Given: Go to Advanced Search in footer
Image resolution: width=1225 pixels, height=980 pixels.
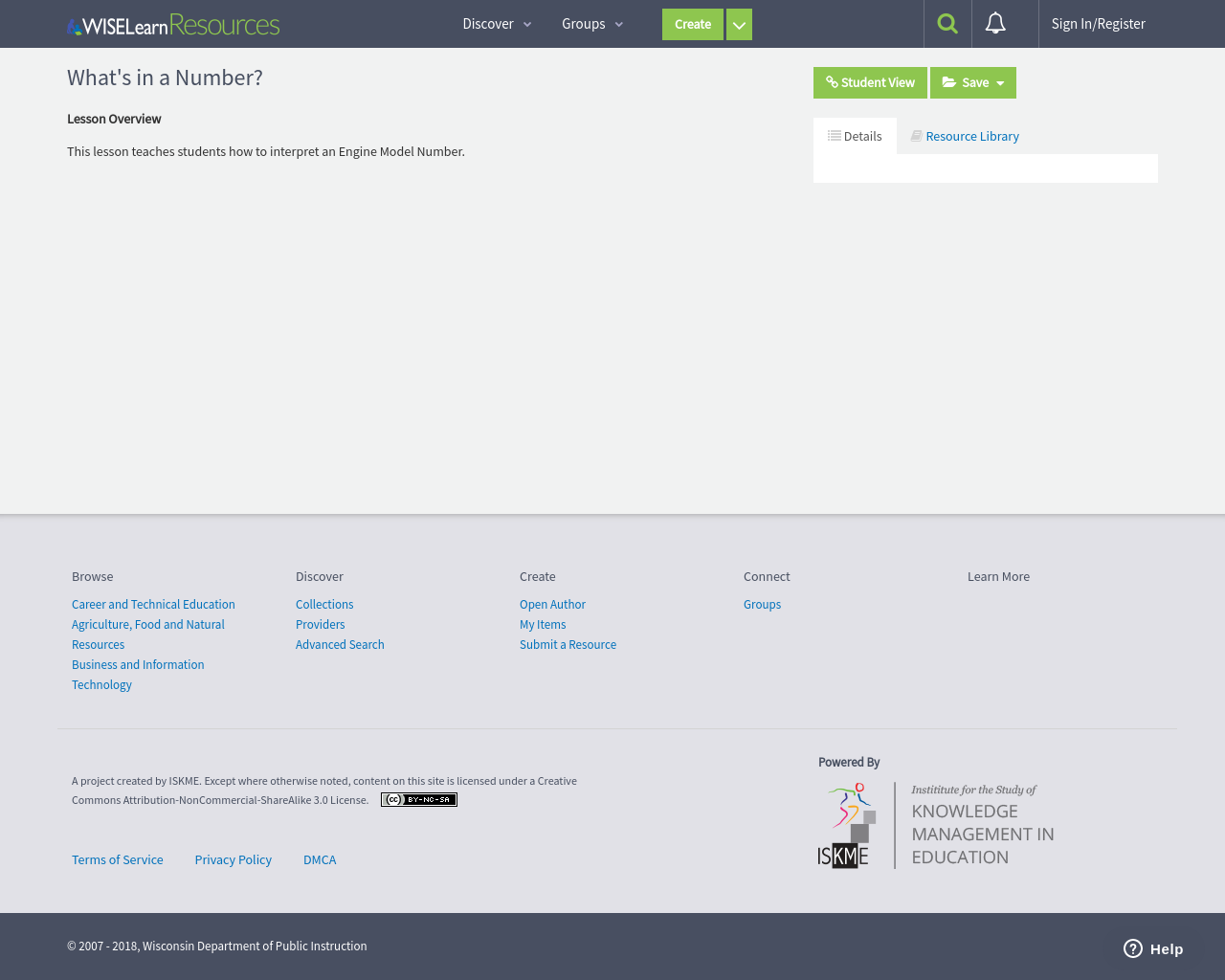Looking at the screenshot, I should 340,645.
